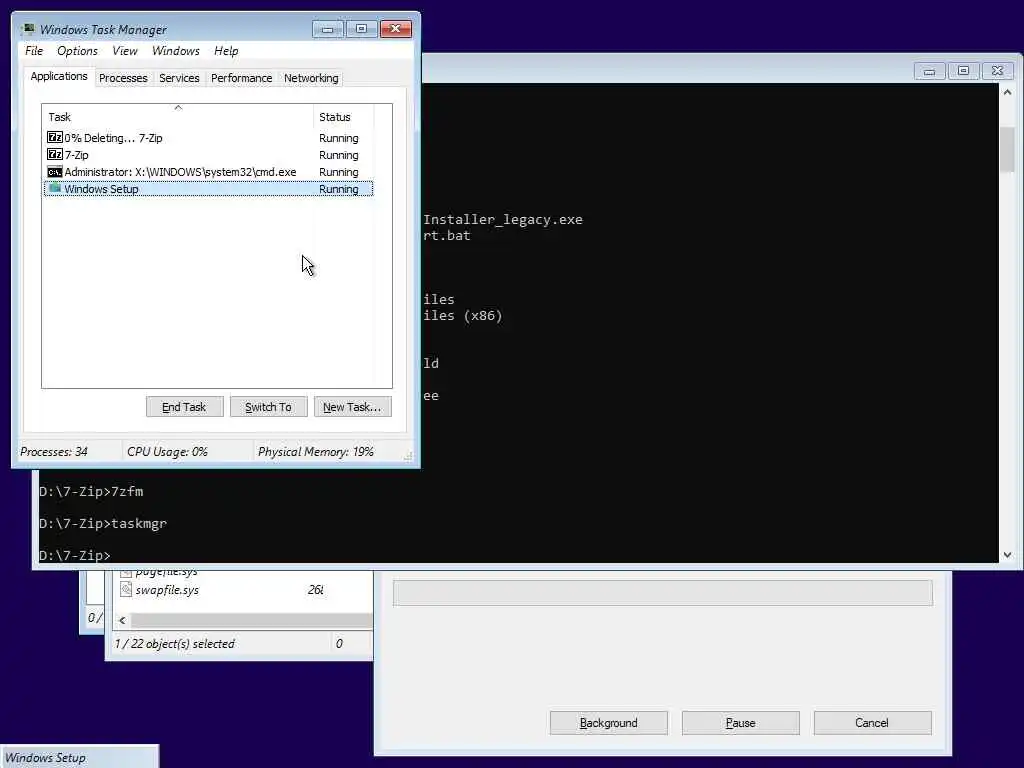This screenshot has width=1024, height=768.
Task: Click the Windows Setup taskbar item
Action: click(79, 757)
